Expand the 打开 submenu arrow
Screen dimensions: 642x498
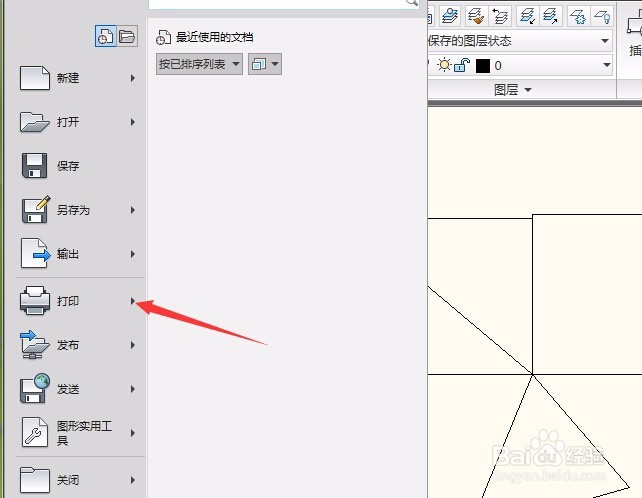132,122
